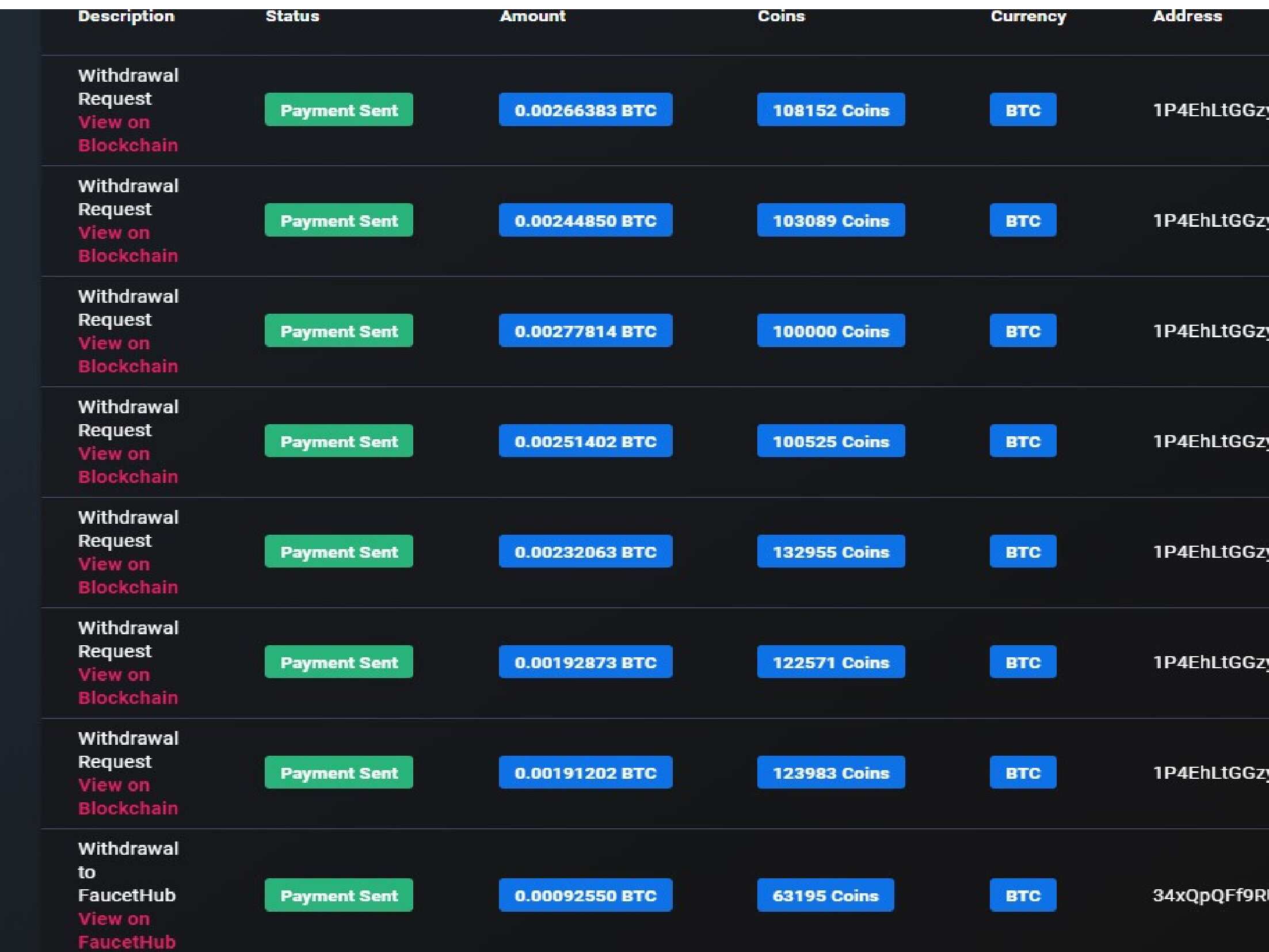Click the 108152 Coins badge

point(831,109)
